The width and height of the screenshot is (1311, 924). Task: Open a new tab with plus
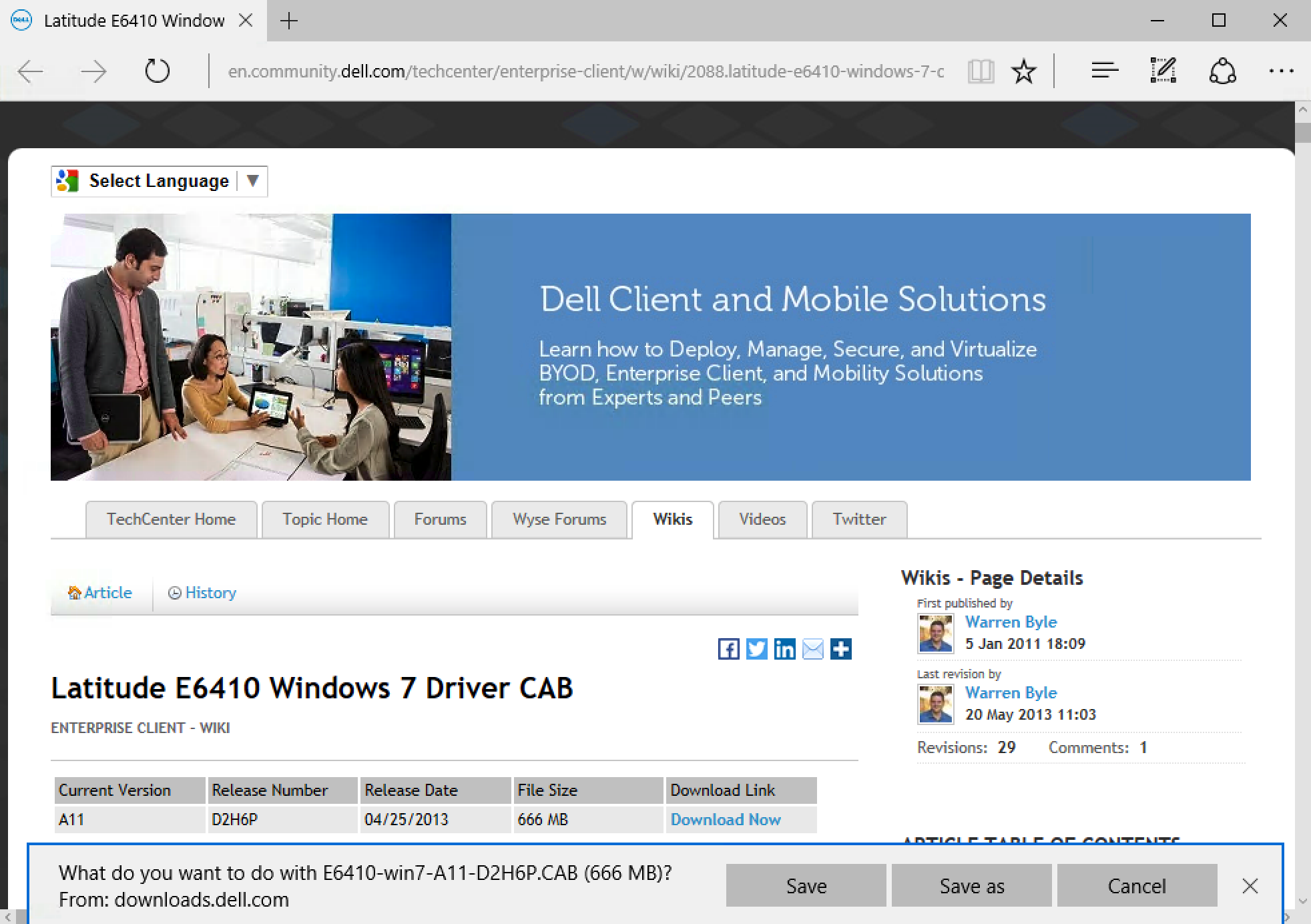tap(289, 21)
